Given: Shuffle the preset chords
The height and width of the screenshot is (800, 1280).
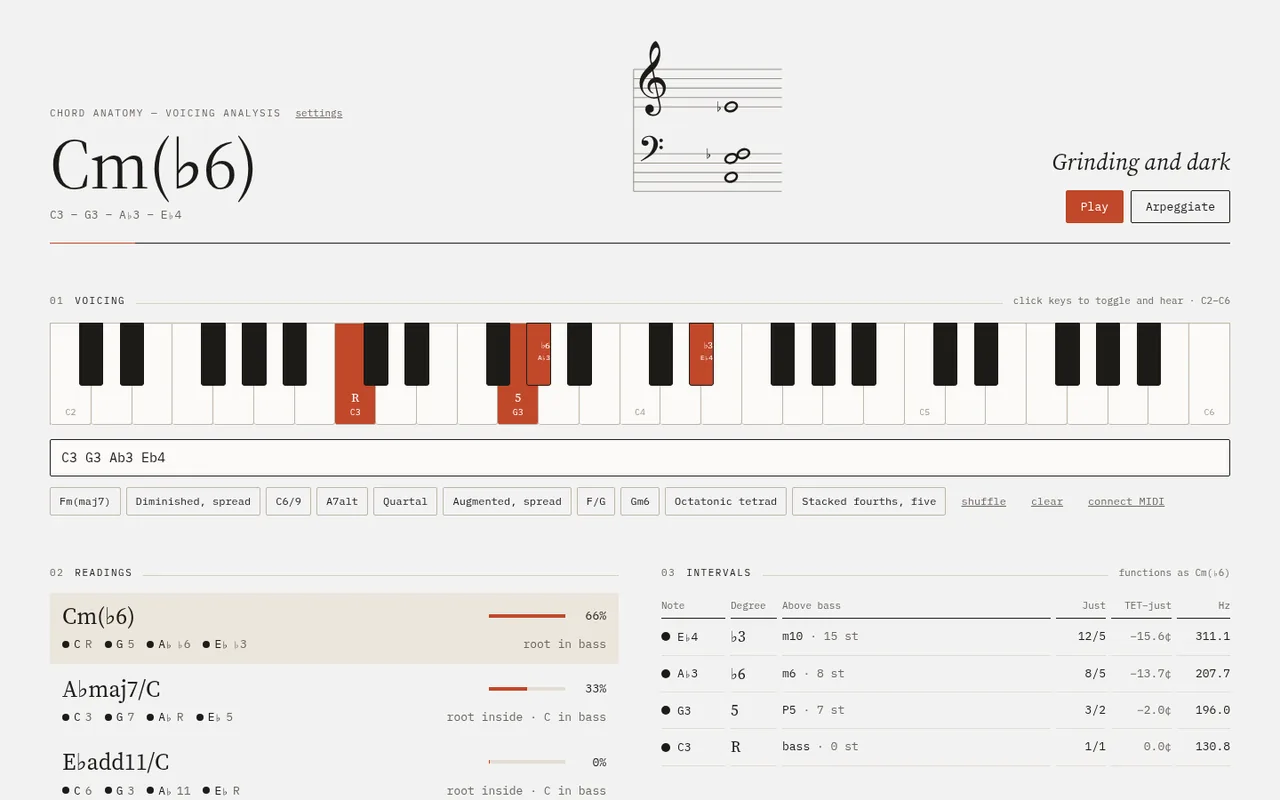Looking at the screenshot, I should (x=984, y=501).
